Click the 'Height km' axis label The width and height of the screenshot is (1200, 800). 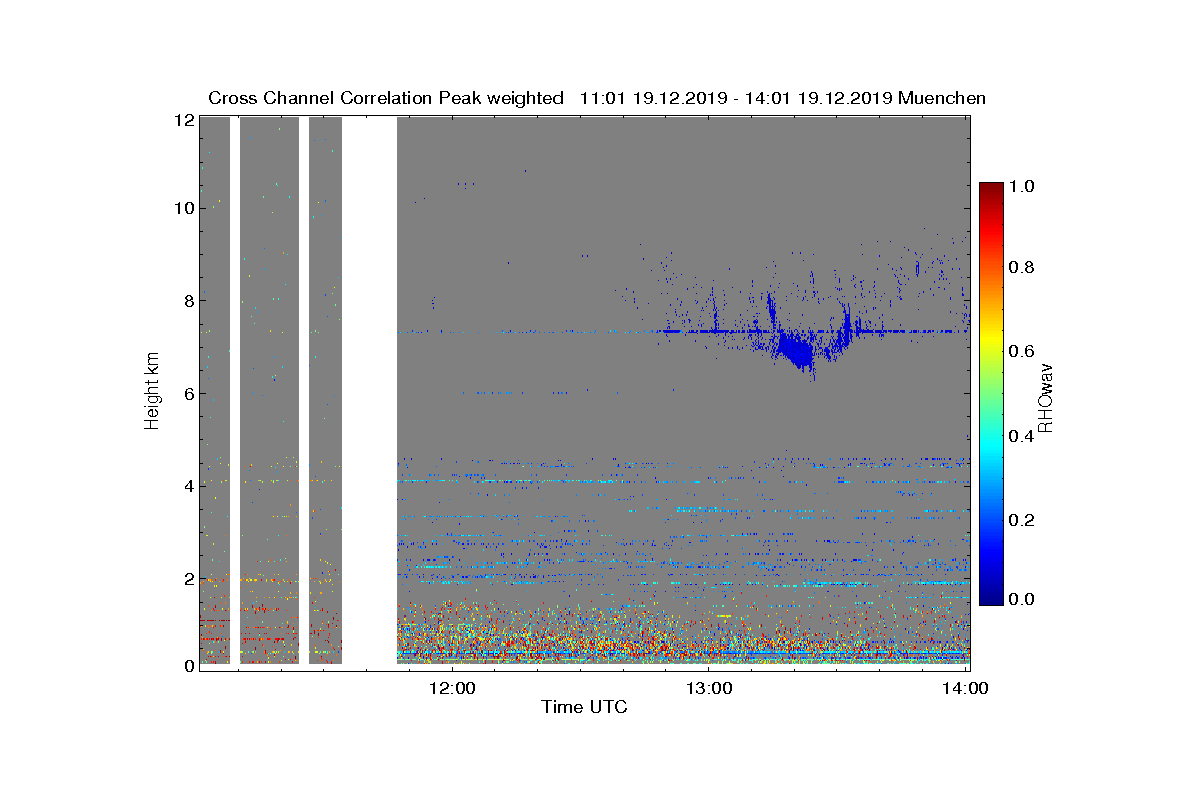(152, 390)
